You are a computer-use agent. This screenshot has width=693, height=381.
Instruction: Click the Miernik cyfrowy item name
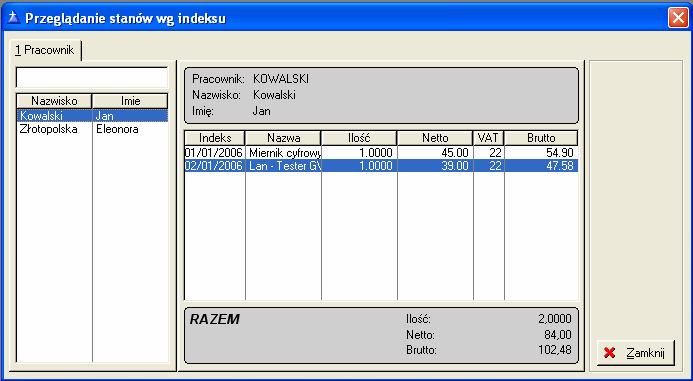(x=285, y=153)
